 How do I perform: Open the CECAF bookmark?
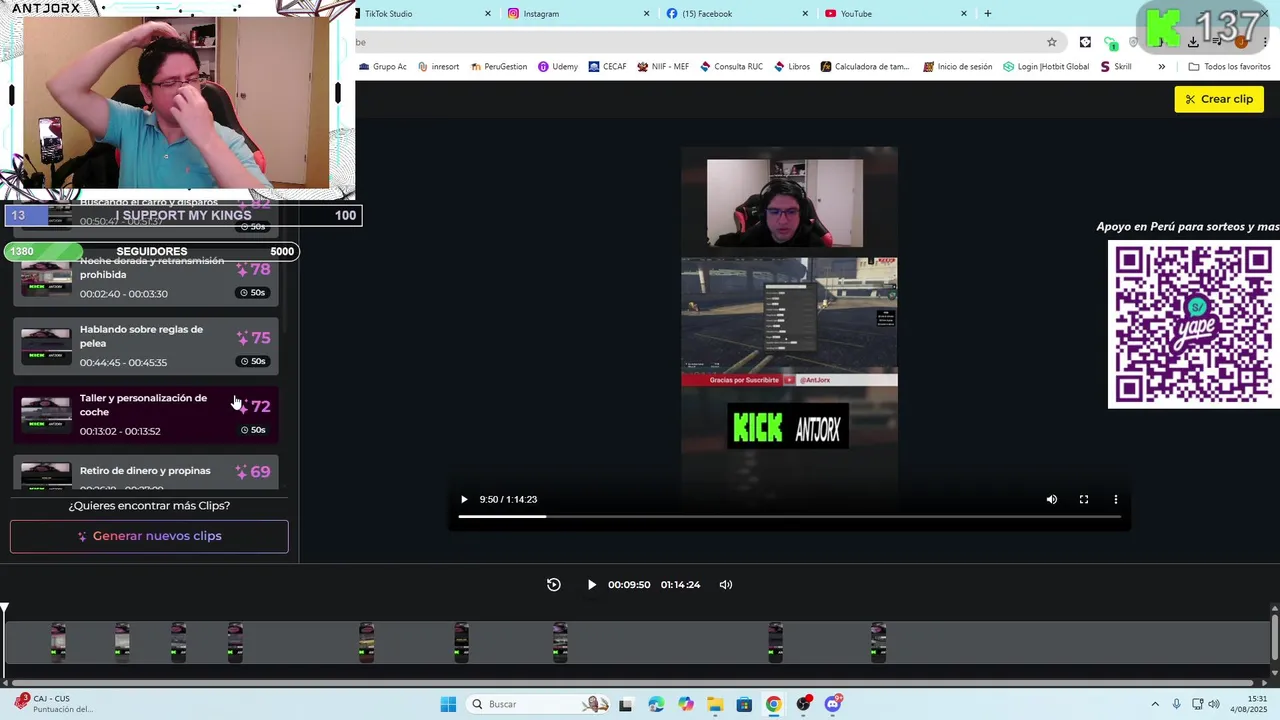click(607, 67)
